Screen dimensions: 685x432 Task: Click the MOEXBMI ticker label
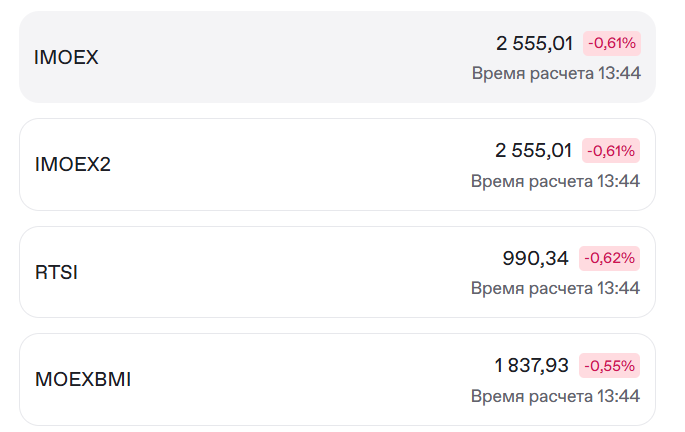click(83, 380)
